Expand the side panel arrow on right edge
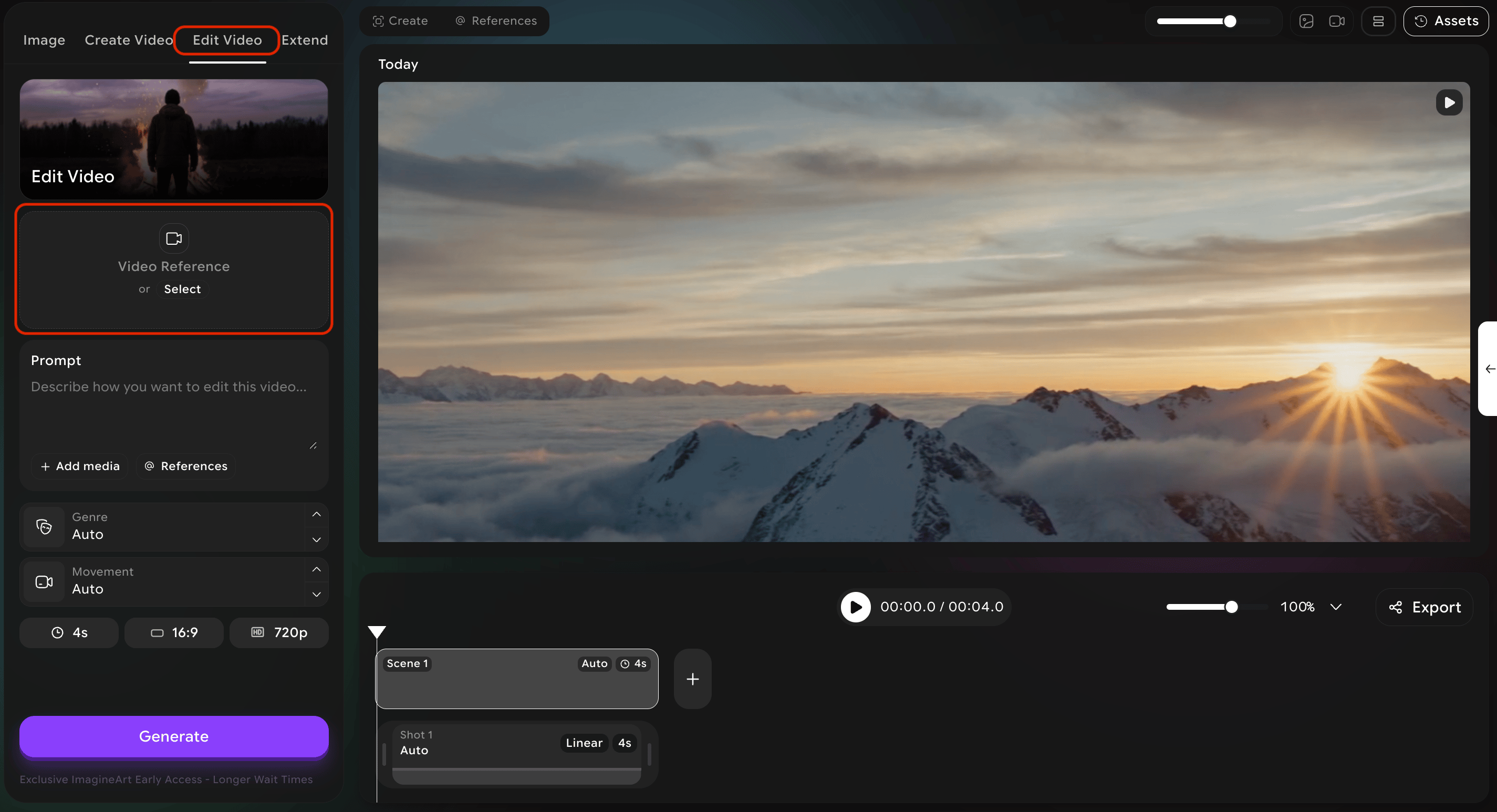1497x812 pixels. (1490, 369)
